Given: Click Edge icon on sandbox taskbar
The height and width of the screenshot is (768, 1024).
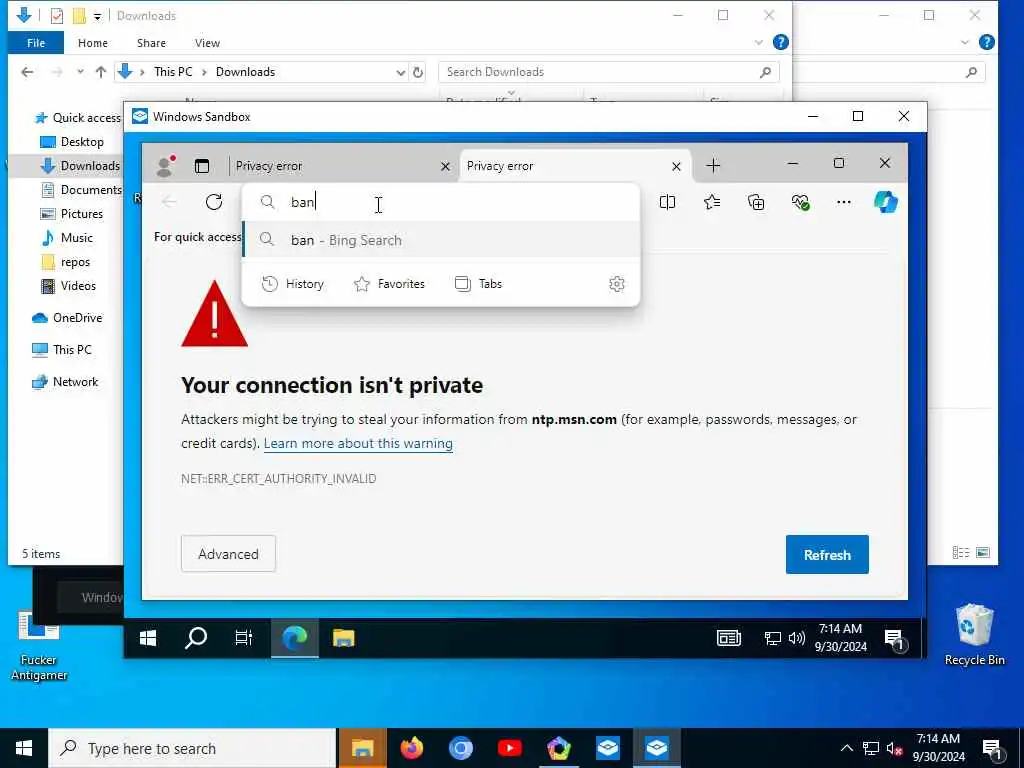Looking at the screenshot, I should [x=295, y=637].
